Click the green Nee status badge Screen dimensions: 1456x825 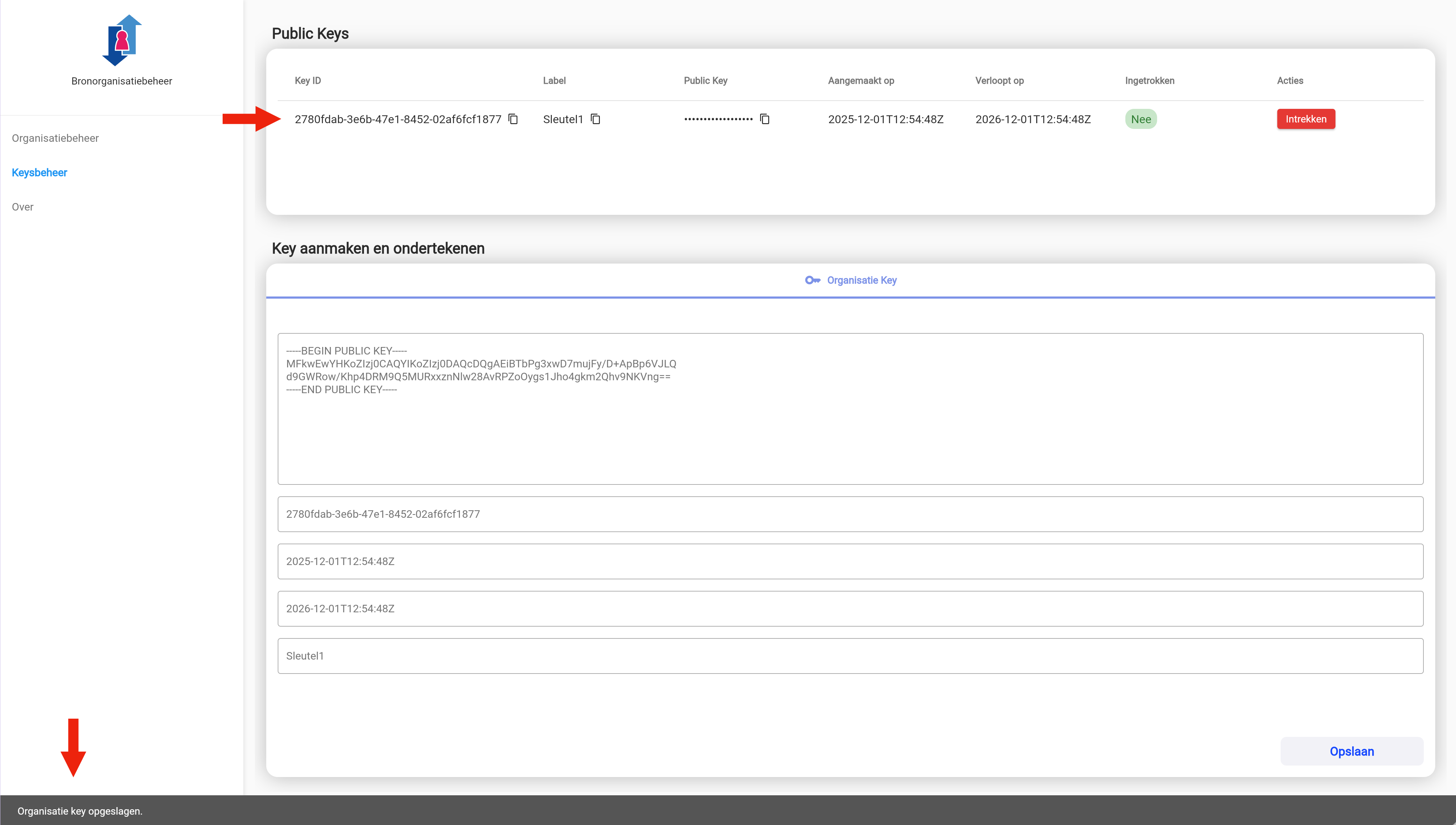[x=1141, y=119]
